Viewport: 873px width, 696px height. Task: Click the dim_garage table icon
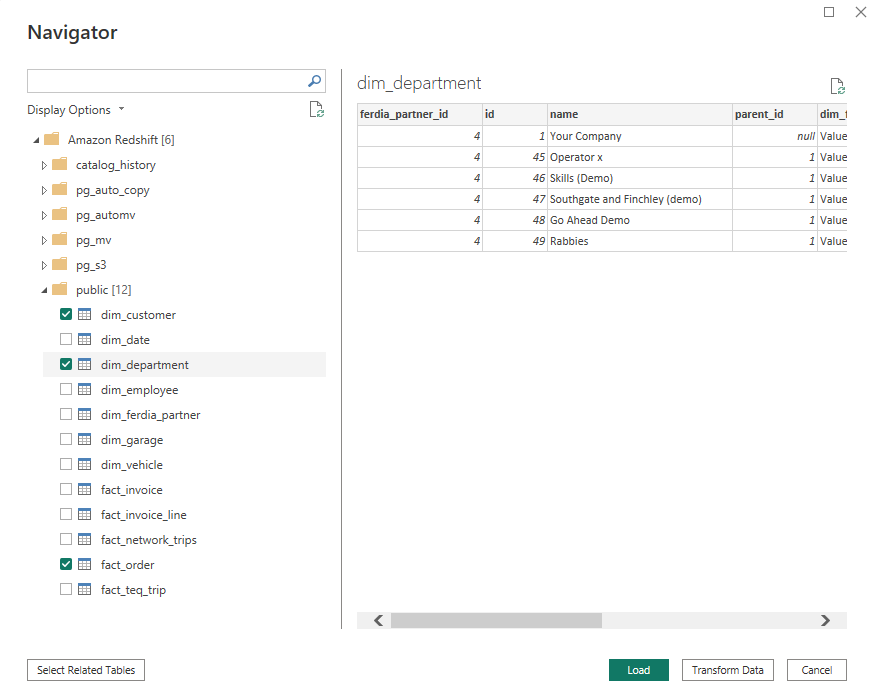click(85, 439)
